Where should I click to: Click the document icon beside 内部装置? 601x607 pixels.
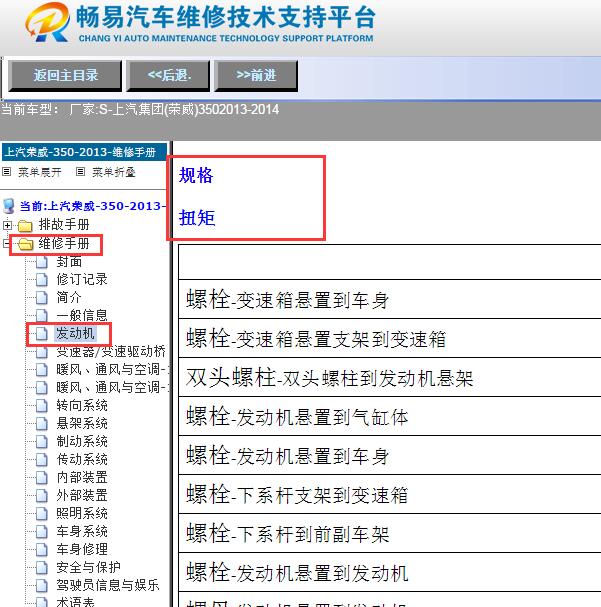coord(41,478)
